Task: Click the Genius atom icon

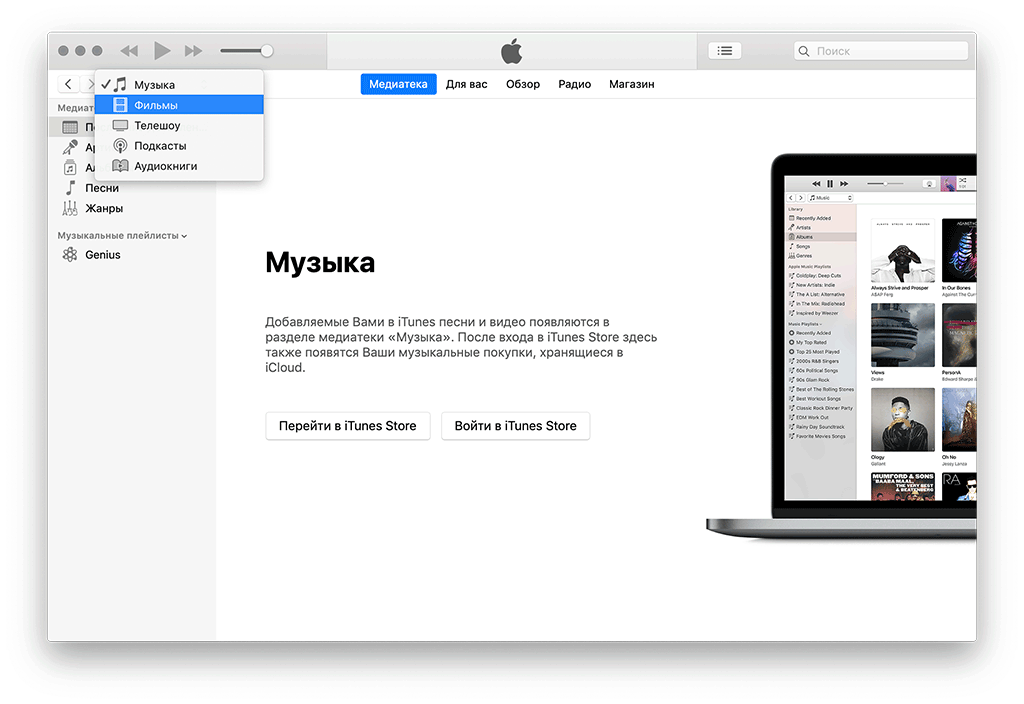Action: [x=70, y=255]
